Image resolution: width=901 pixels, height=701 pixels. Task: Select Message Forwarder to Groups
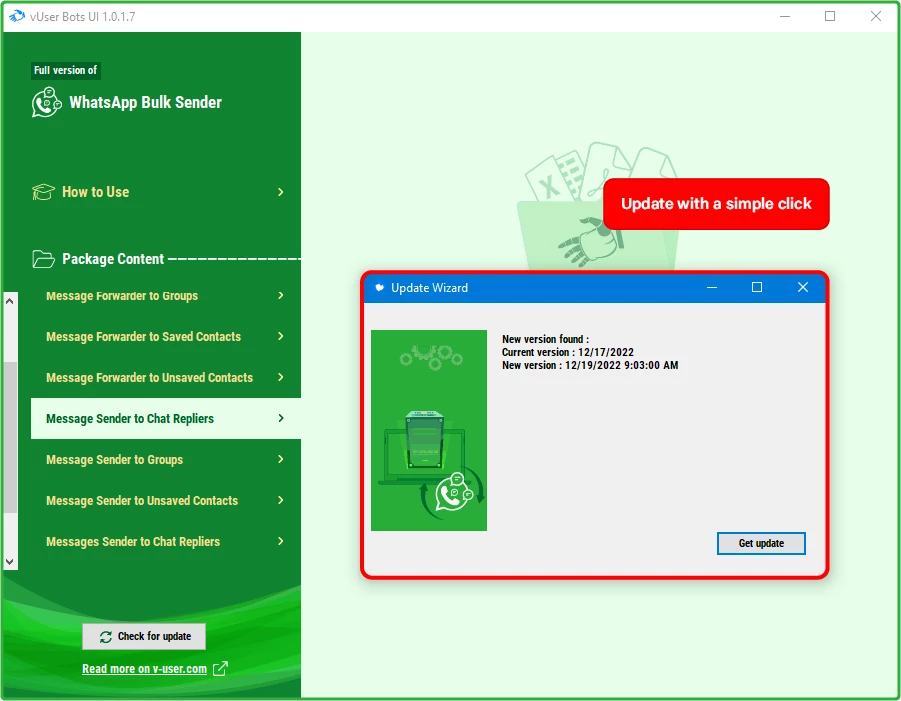(x=165, y=295)
